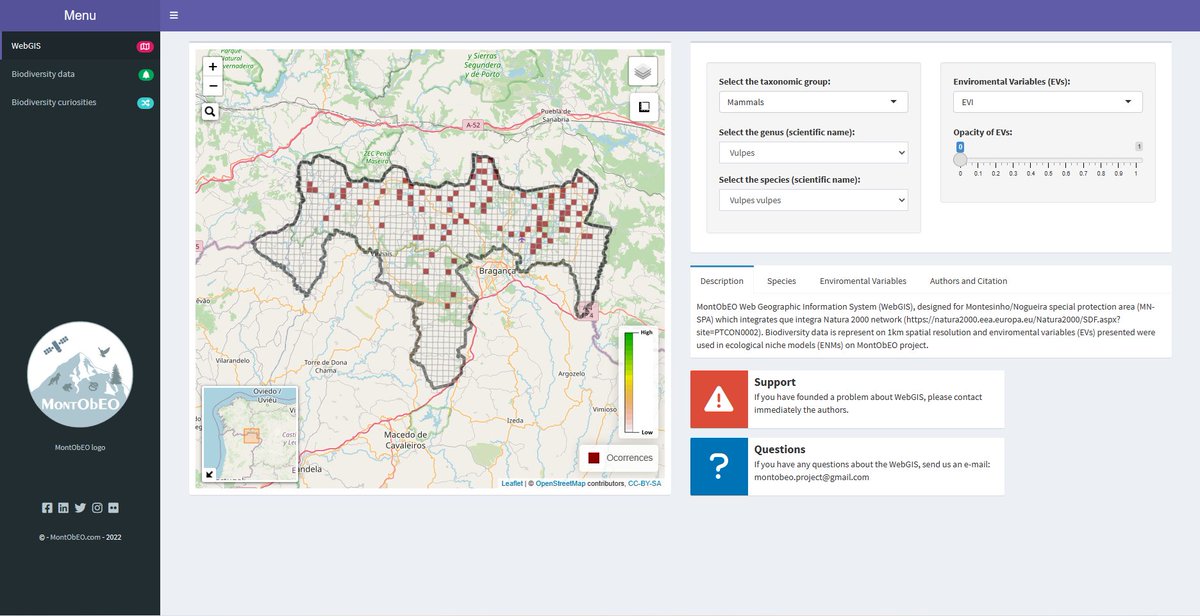Screen dimensions: 1200x616
Task: Open the Leaflet attribution link
Action: pyautogui.click(x=512, y=483)
